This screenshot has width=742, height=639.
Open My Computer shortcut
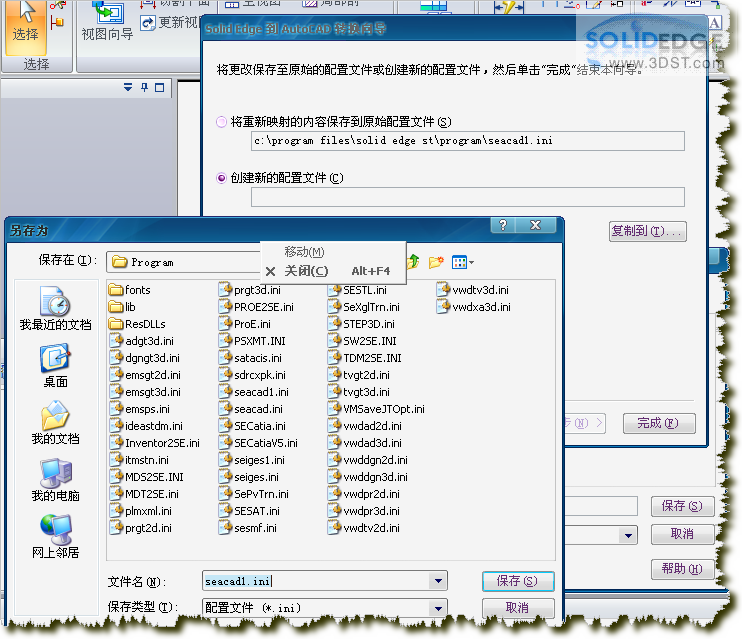[55, 479]
